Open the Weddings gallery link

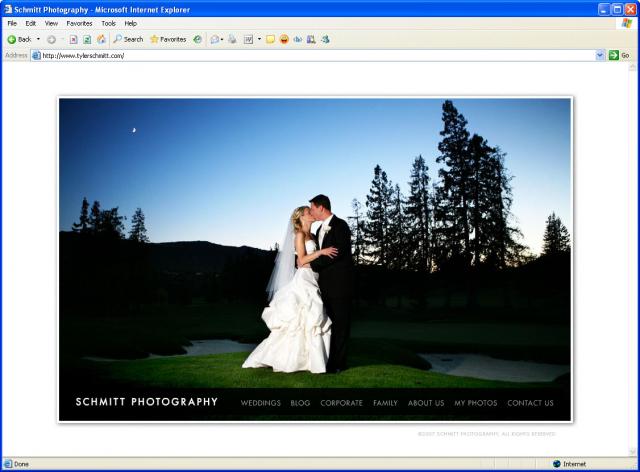[x=260, y=403]
